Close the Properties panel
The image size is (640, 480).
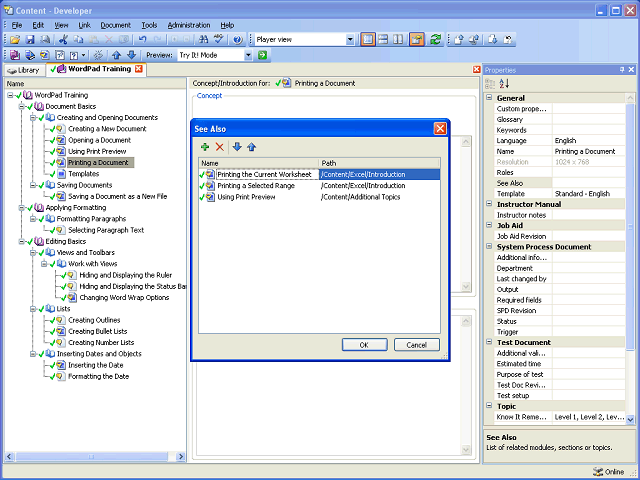pos(631,70)
